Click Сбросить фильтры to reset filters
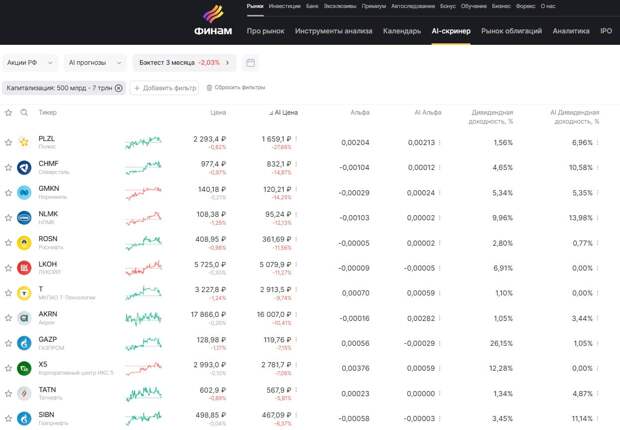620x430 pixels. [236, 88]
